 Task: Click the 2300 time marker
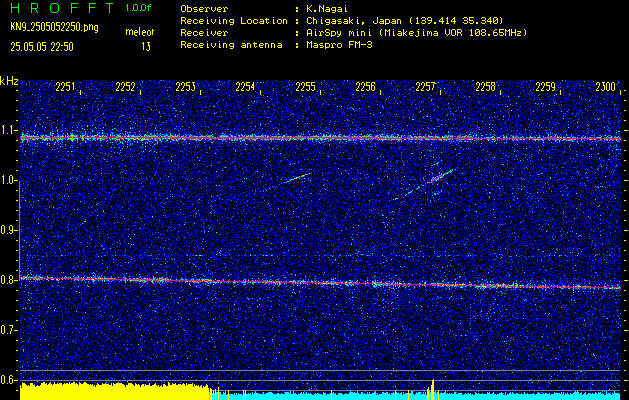(x=605, y=87)
